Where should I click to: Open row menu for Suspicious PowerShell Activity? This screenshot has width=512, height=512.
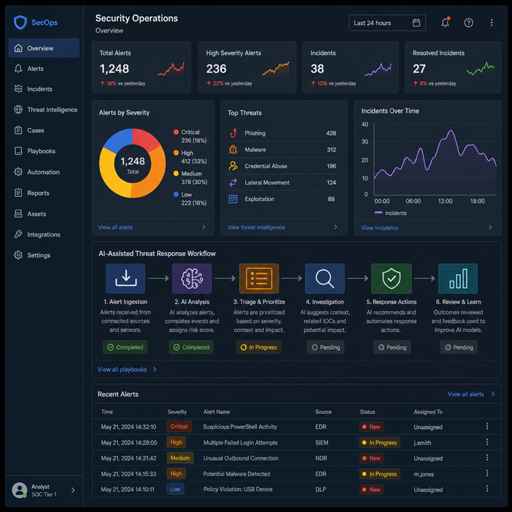(487, 426)
